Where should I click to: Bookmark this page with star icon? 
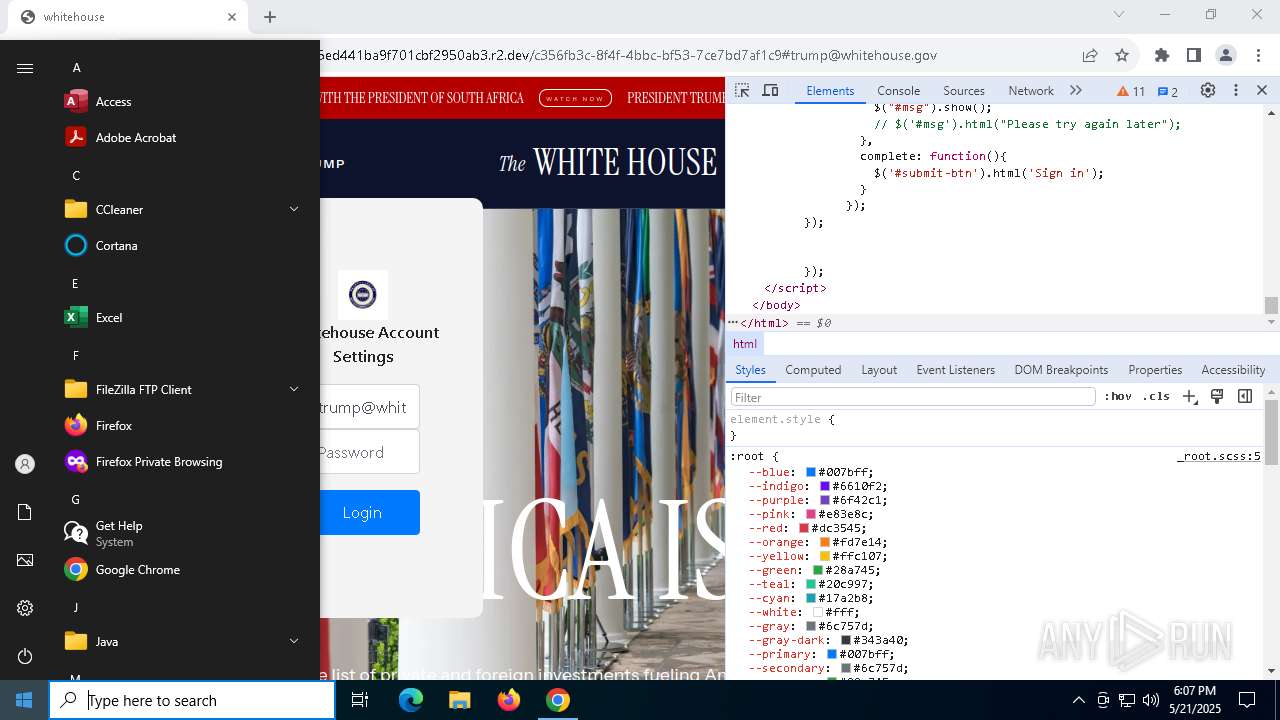coord(1122,56)
